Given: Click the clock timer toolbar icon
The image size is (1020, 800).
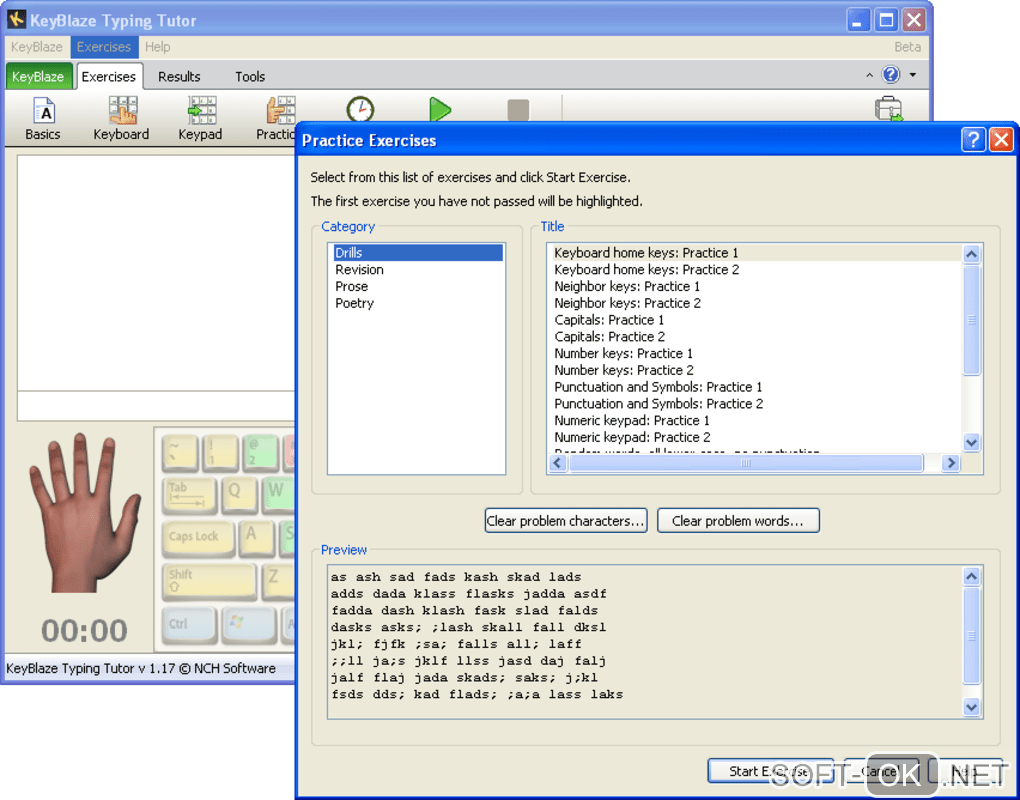Looking at the screenshot, I should 360,109.
